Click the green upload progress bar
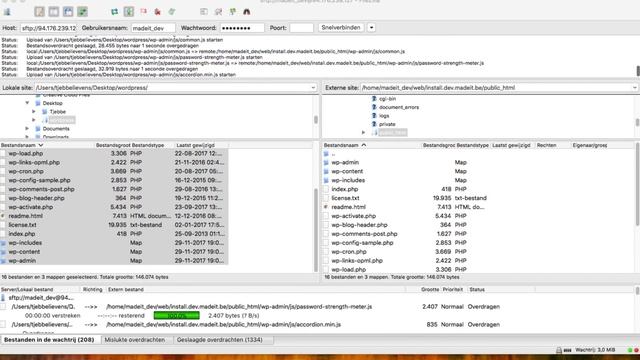The width and height of the screenshot is (640, 360). [x=176, y=316]
